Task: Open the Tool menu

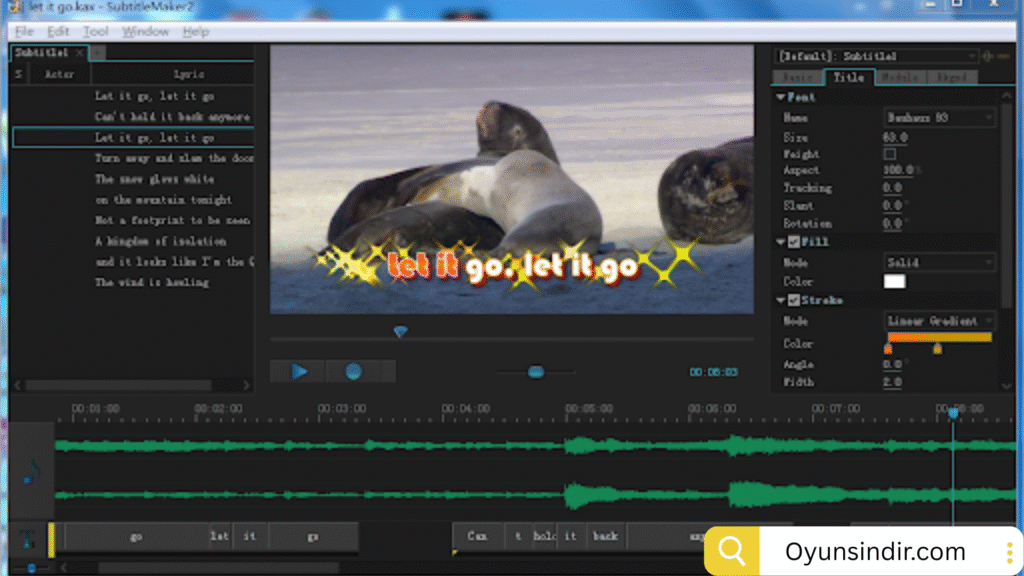Action: pyautogui.click(x=95, y=31)
